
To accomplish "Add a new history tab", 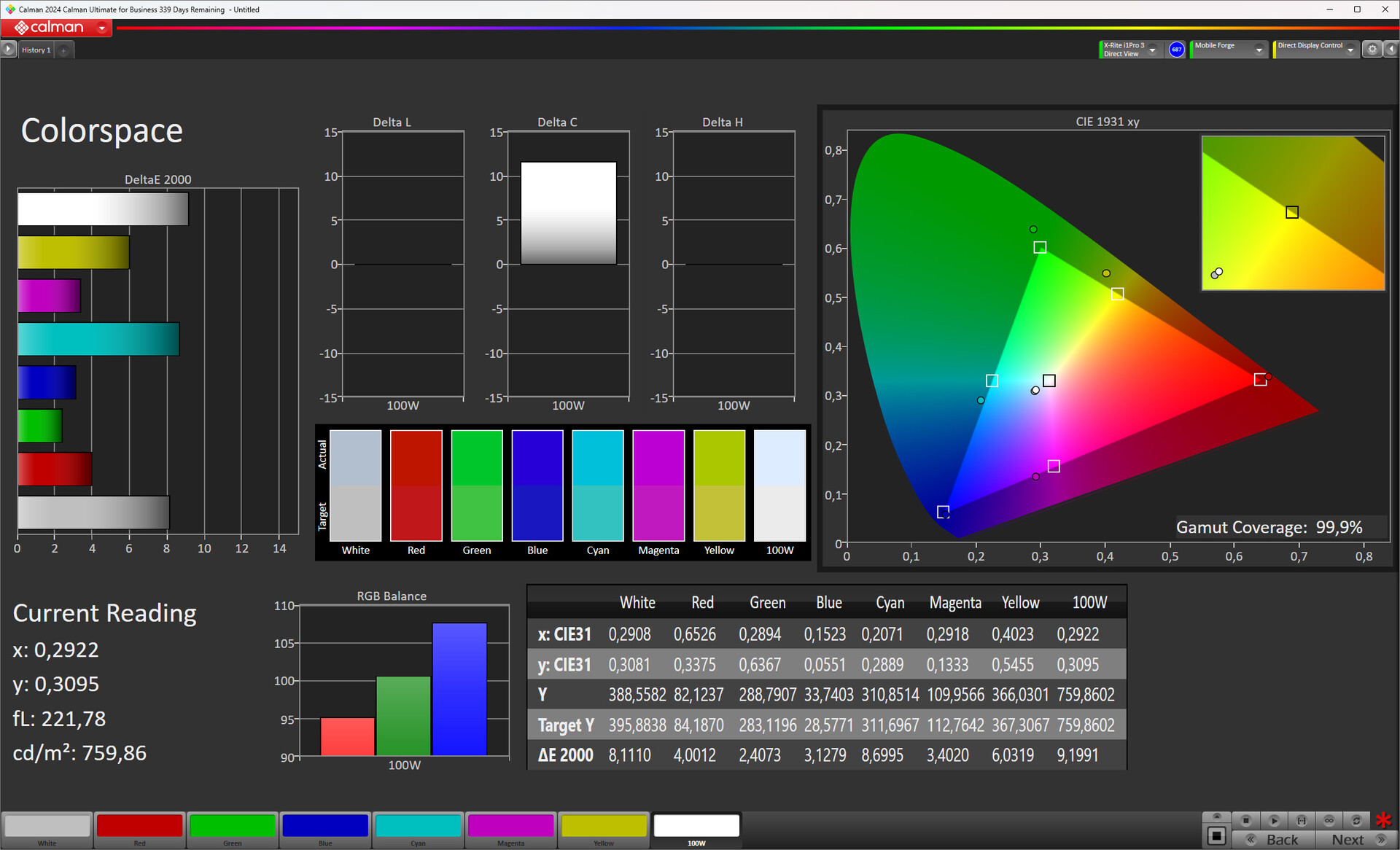I will coord(63,50).
